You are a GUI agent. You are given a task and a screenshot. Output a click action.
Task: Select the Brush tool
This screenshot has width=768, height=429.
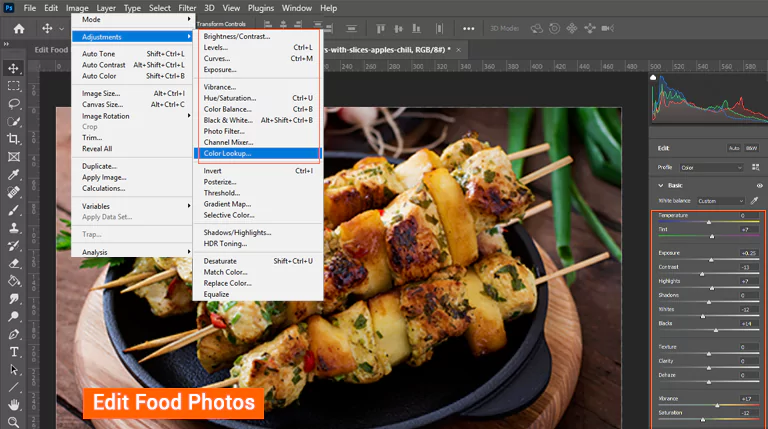[x=14, y=210]
